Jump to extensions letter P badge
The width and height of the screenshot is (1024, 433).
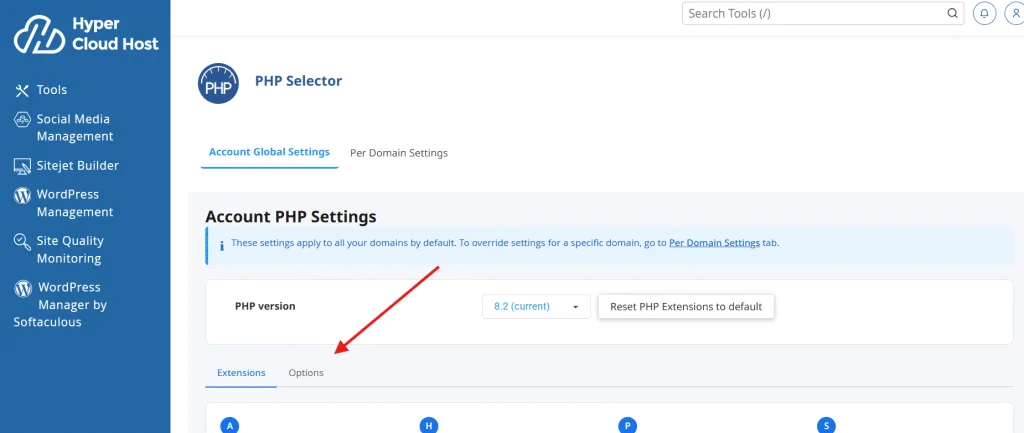[627, 425]
